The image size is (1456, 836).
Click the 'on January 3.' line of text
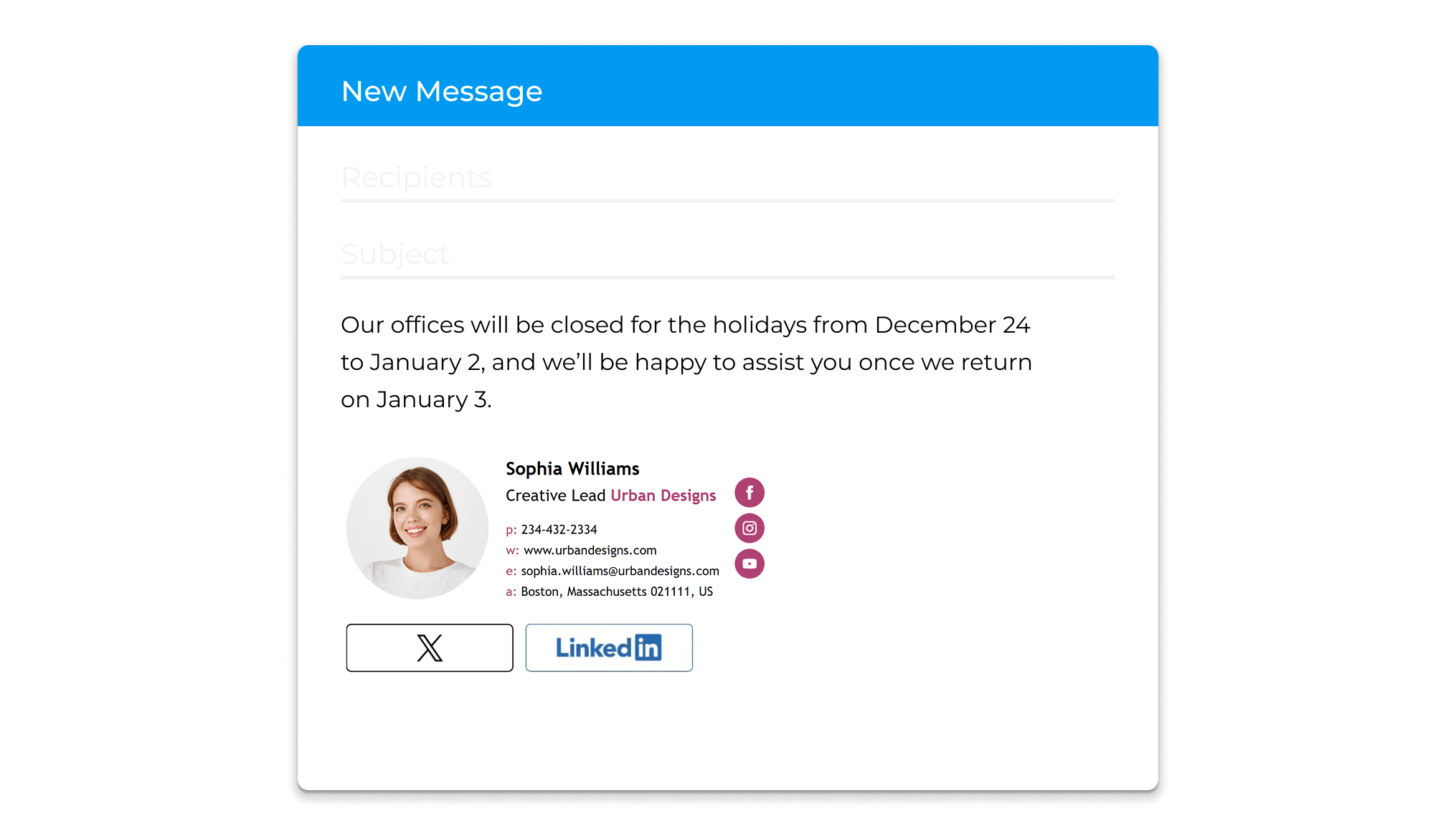416,399
